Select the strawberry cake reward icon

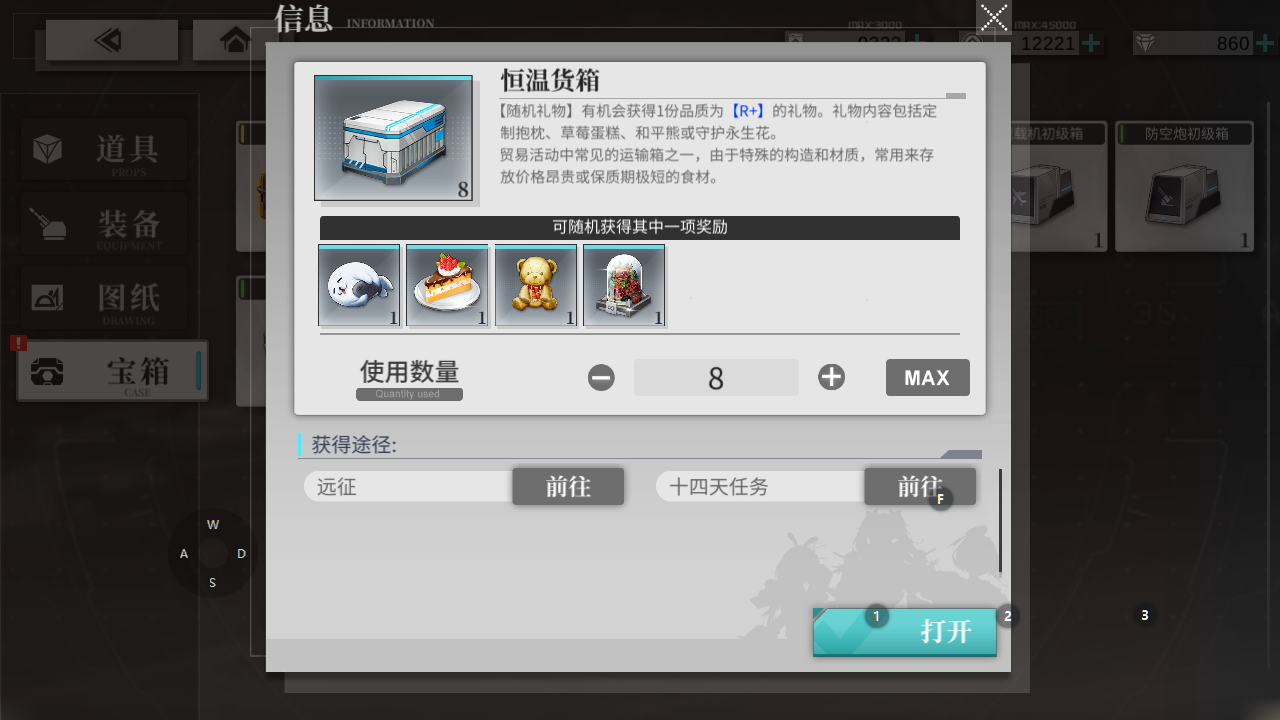[x=447, y=285]
